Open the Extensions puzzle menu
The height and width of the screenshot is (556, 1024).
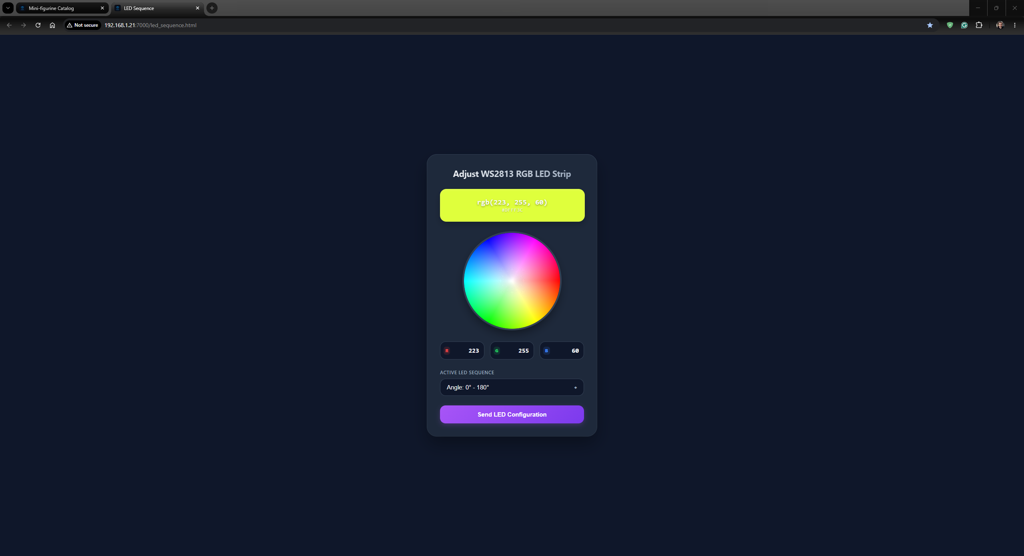979,25
